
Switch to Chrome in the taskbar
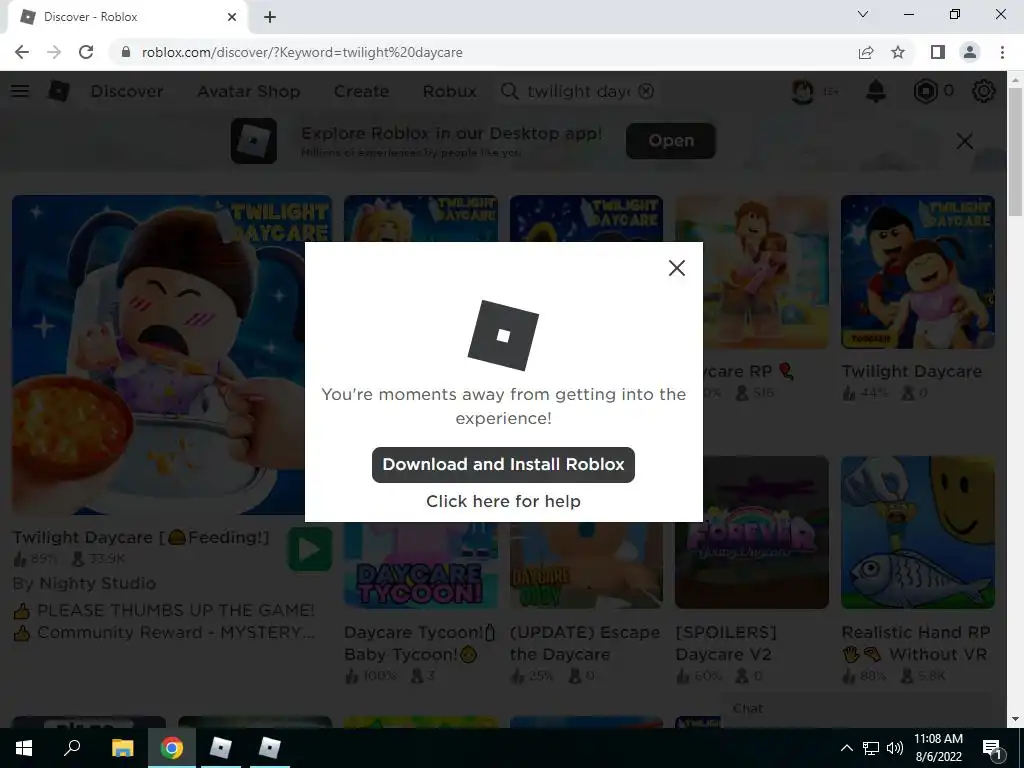(172, 748)
